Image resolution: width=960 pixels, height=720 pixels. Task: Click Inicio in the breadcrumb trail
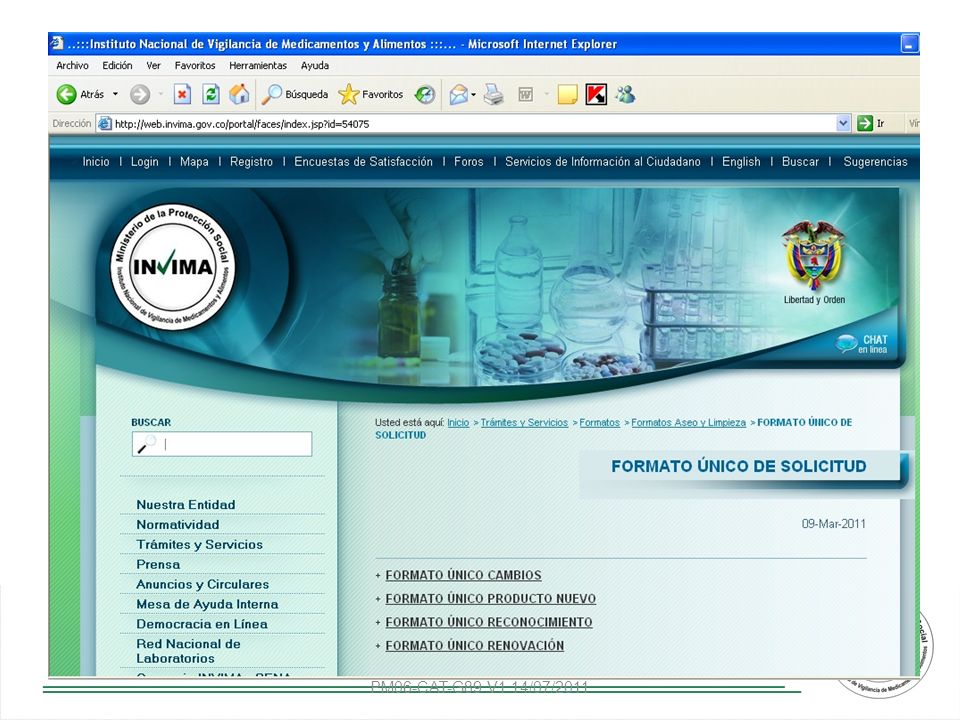458,422
